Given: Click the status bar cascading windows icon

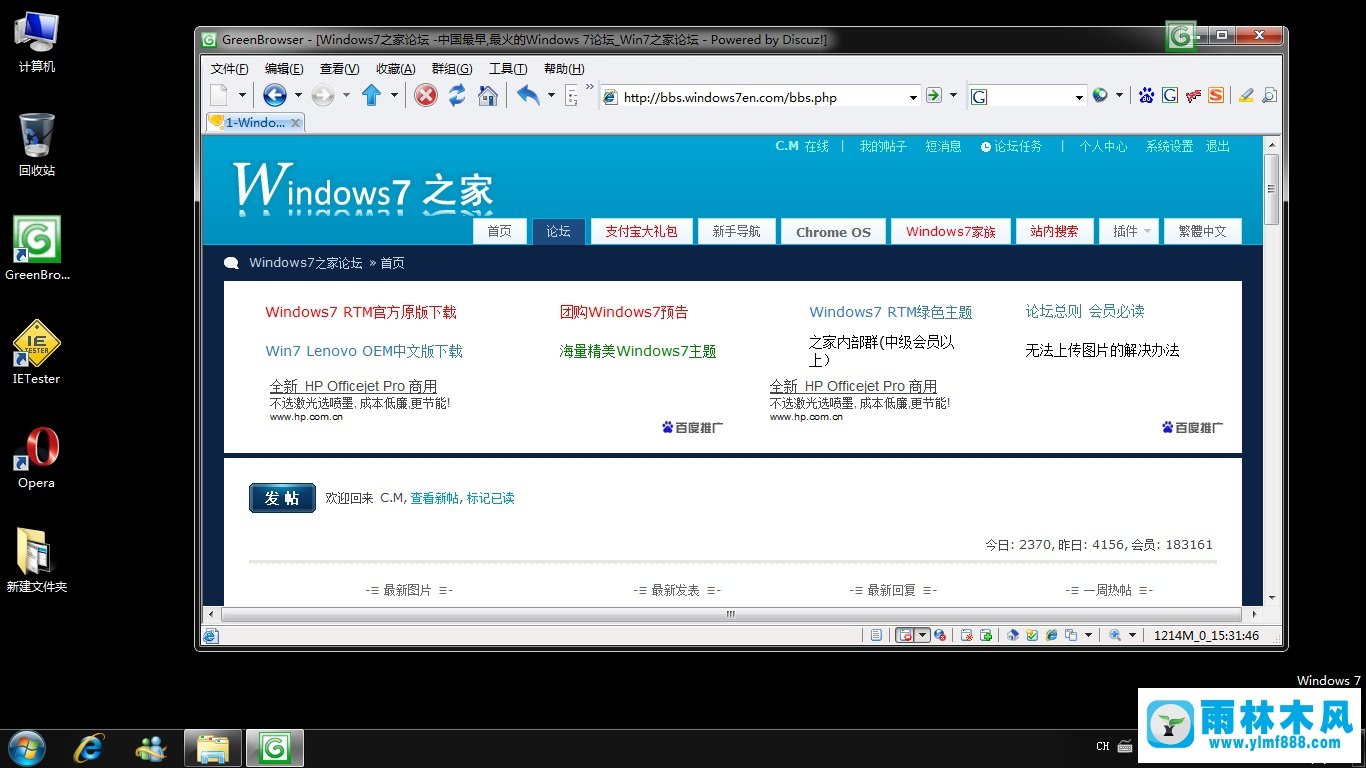Looking at the screenshot, I should [1071, 635].
